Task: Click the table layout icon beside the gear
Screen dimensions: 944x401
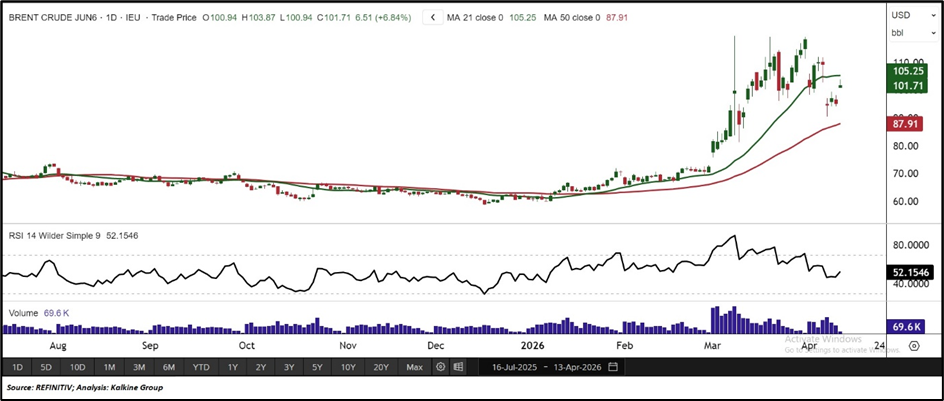Action: pos(458,367)
